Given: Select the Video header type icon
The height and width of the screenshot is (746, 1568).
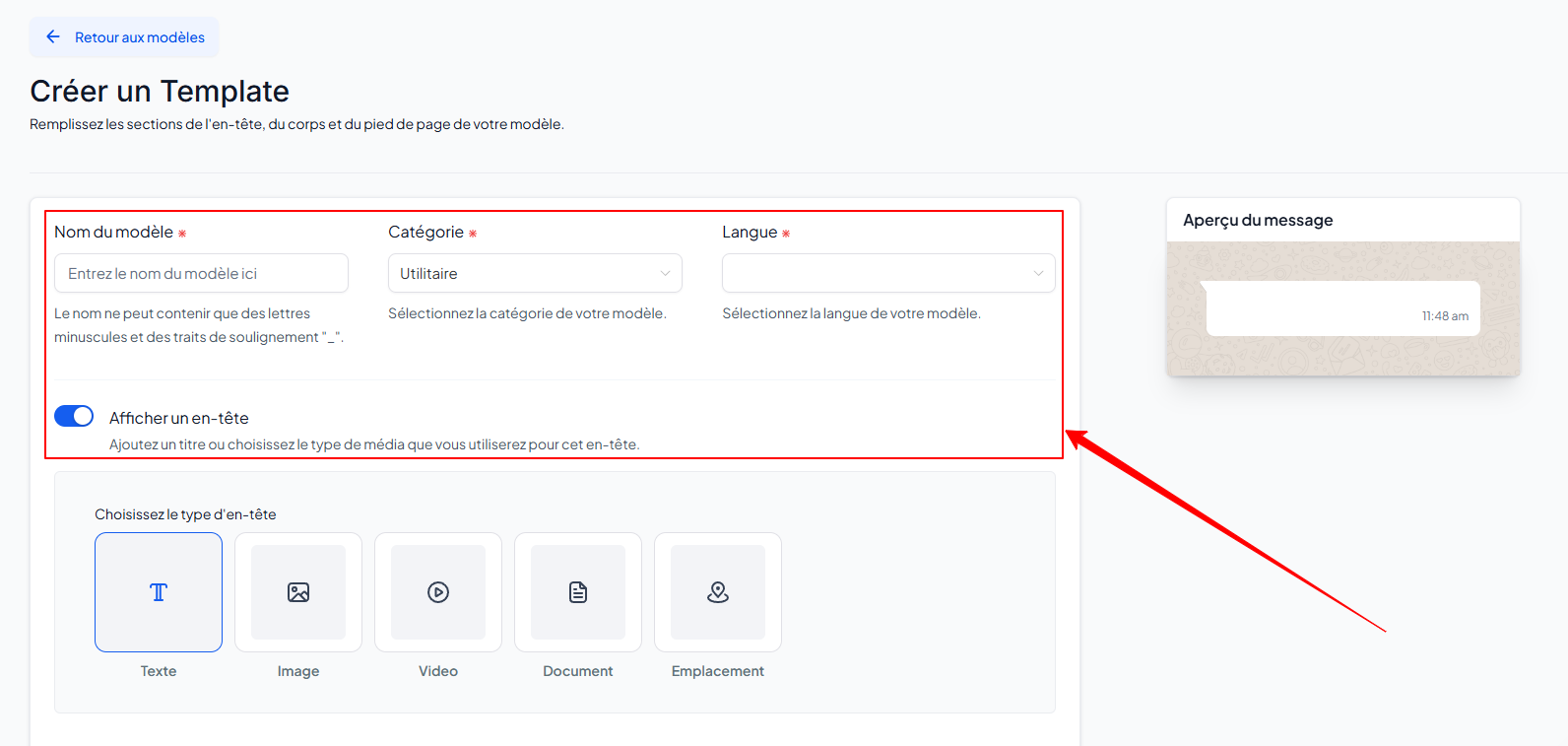Looking at the screenshot, I should point(438,592).
